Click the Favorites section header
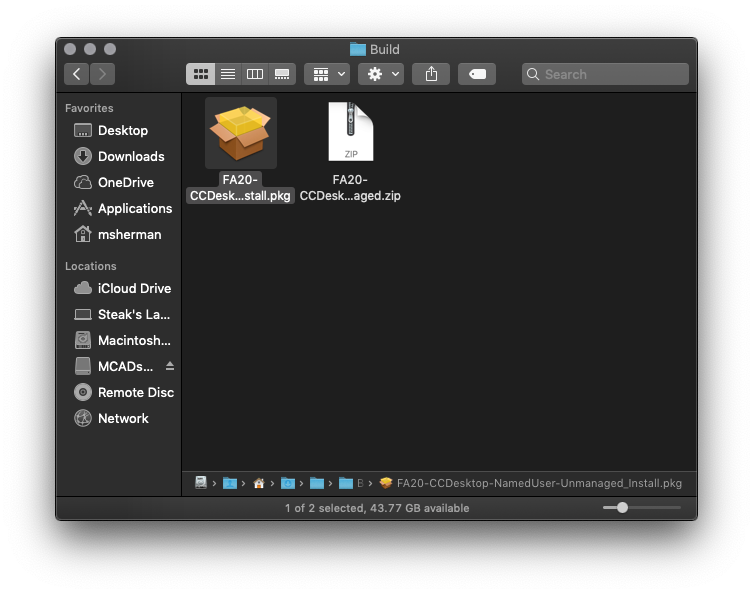The height and width of the screenshot is (594, 753). coord(89,108)
